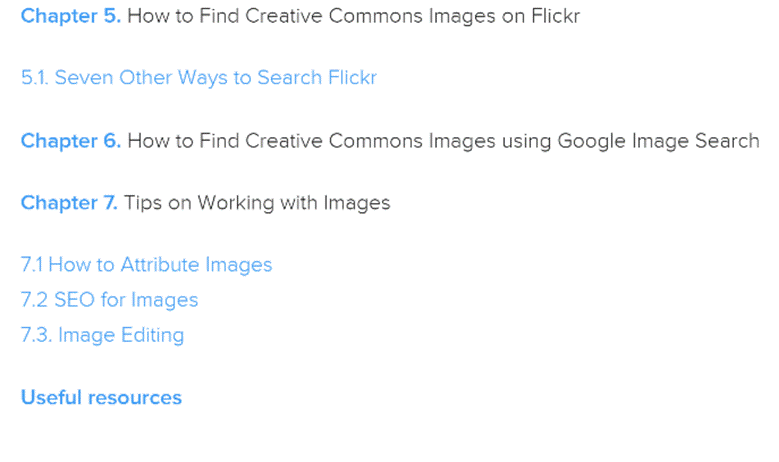Go to the Chapter 7 link
The width and height of the screenshot is (779, 462).
coord(69,203)
